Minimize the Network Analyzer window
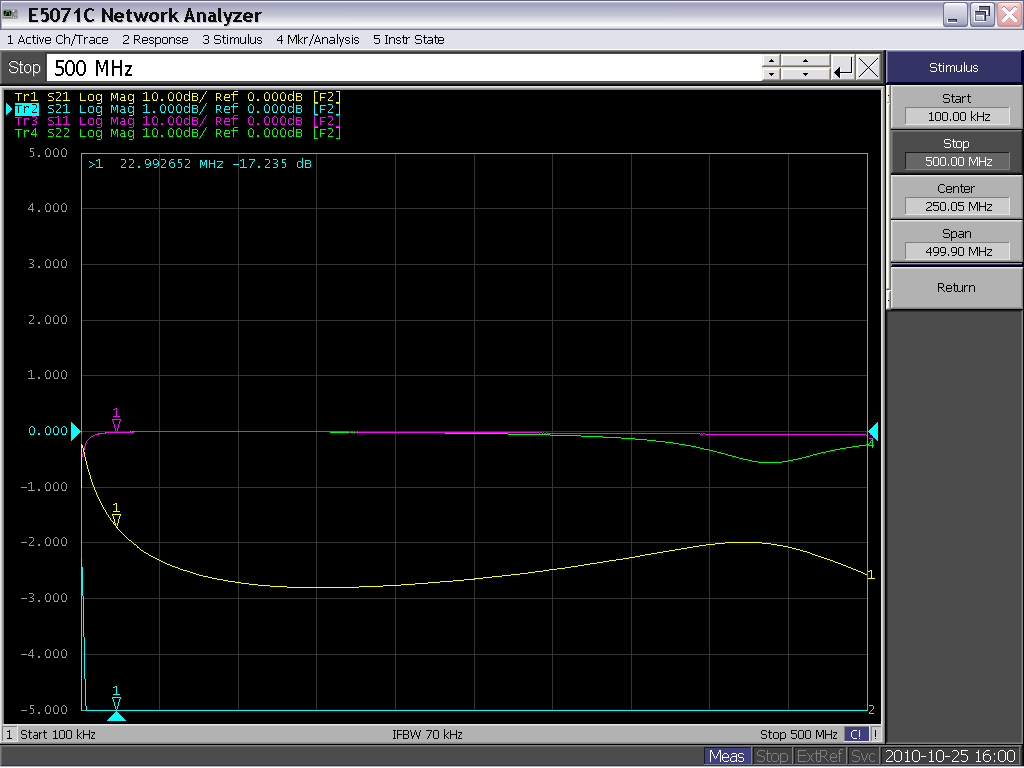 (954, 15)
